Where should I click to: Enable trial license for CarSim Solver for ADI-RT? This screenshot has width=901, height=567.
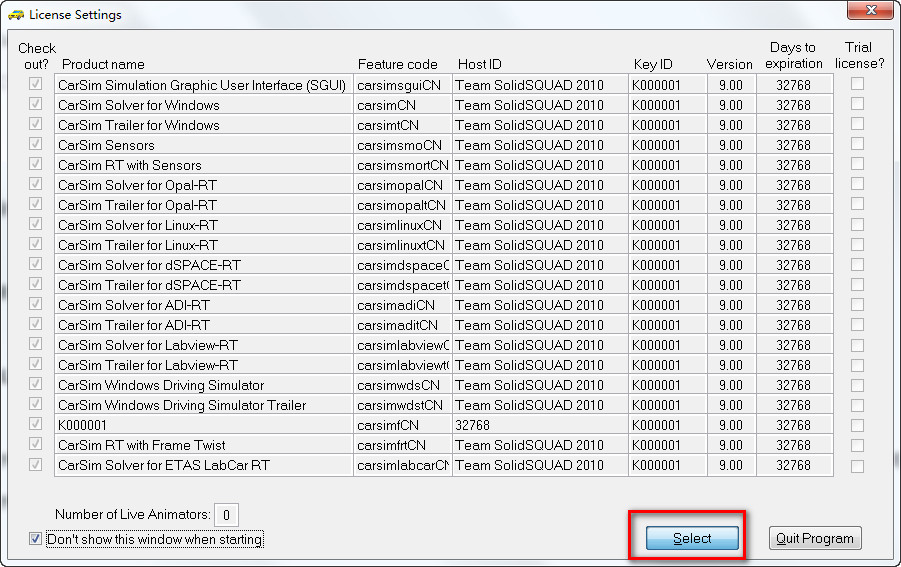(857, 304)
